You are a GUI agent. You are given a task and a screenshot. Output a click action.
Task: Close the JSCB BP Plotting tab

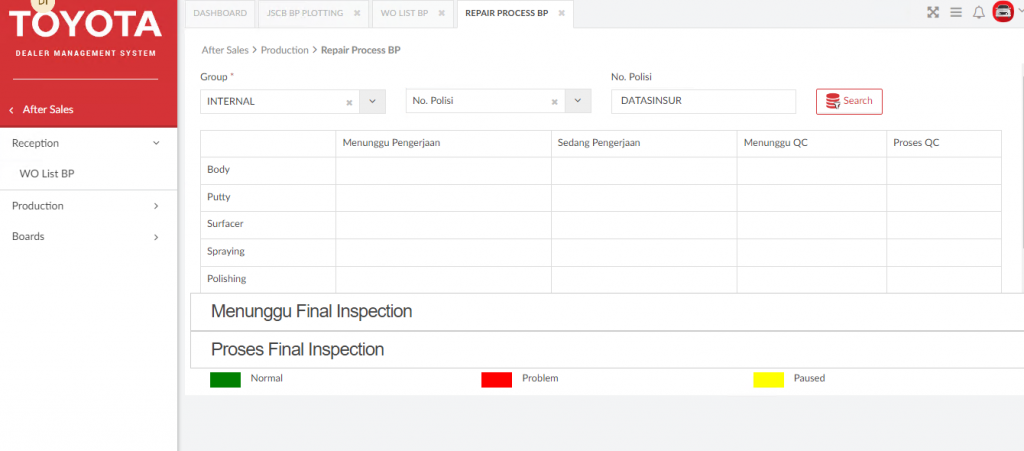[357, 13]
